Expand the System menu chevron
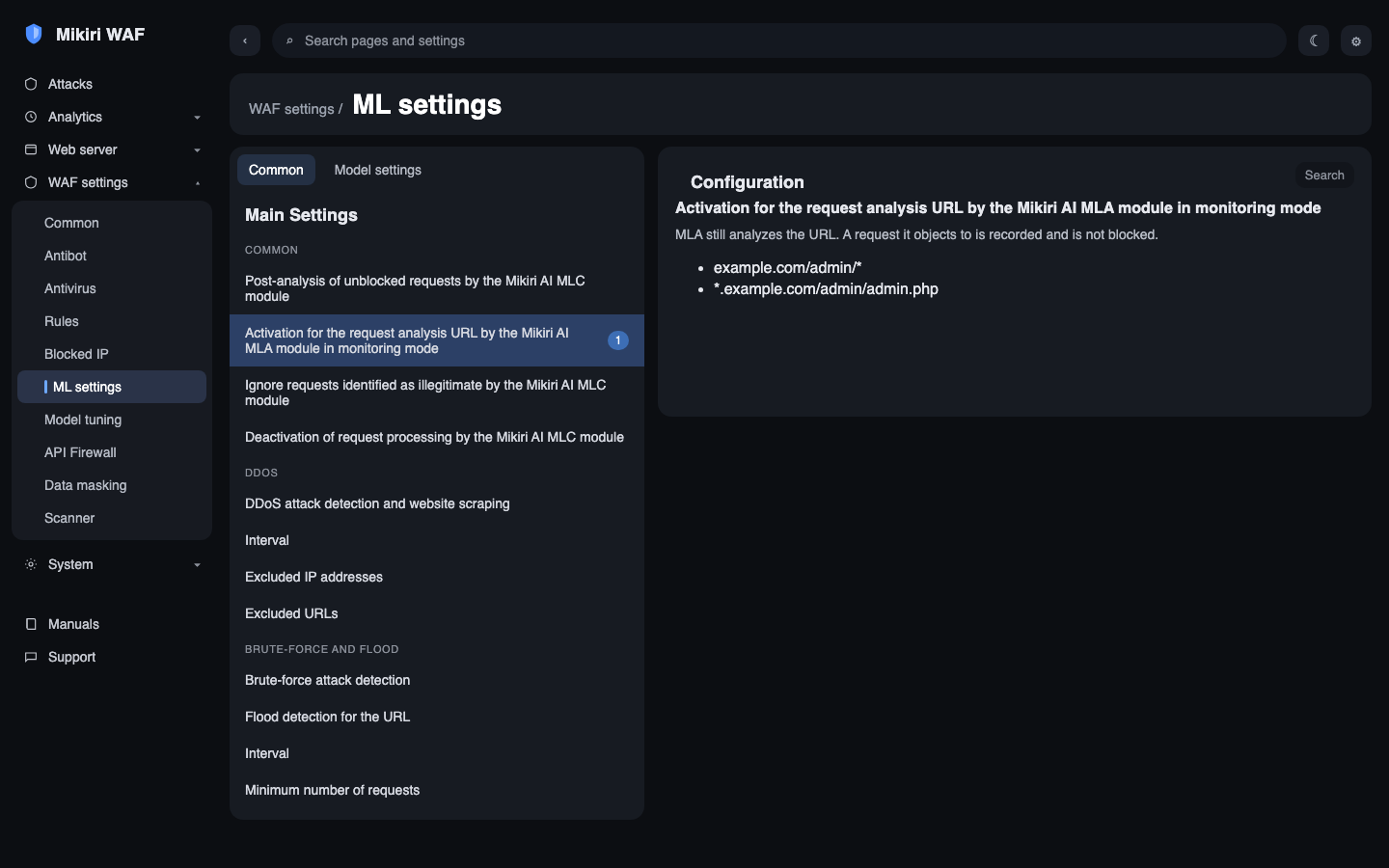Screen dimensions: 1389x868 pyautogui.click(x=197, y=565)
